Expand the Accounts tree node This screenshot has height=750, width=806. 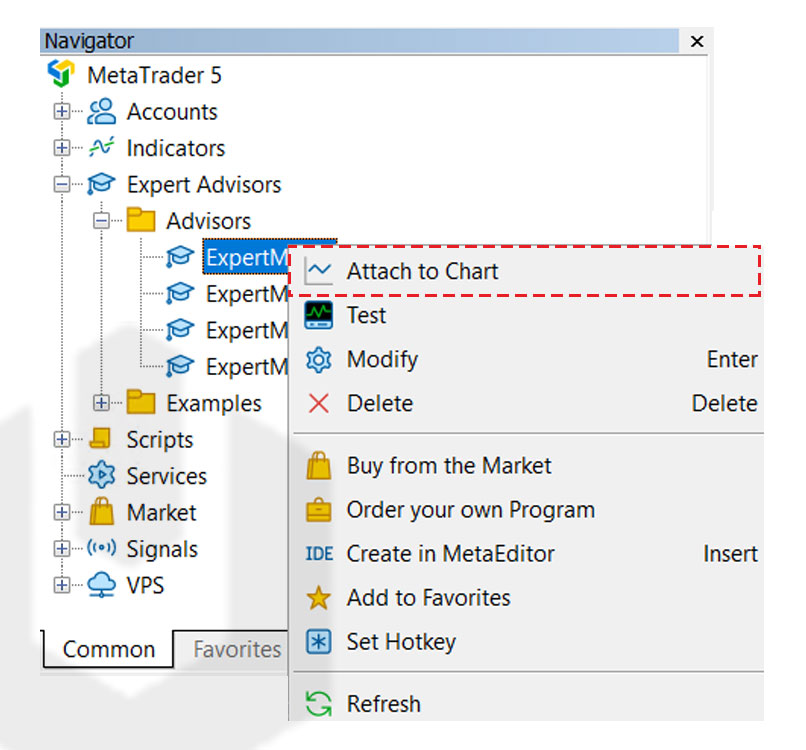tap(62, 112)
